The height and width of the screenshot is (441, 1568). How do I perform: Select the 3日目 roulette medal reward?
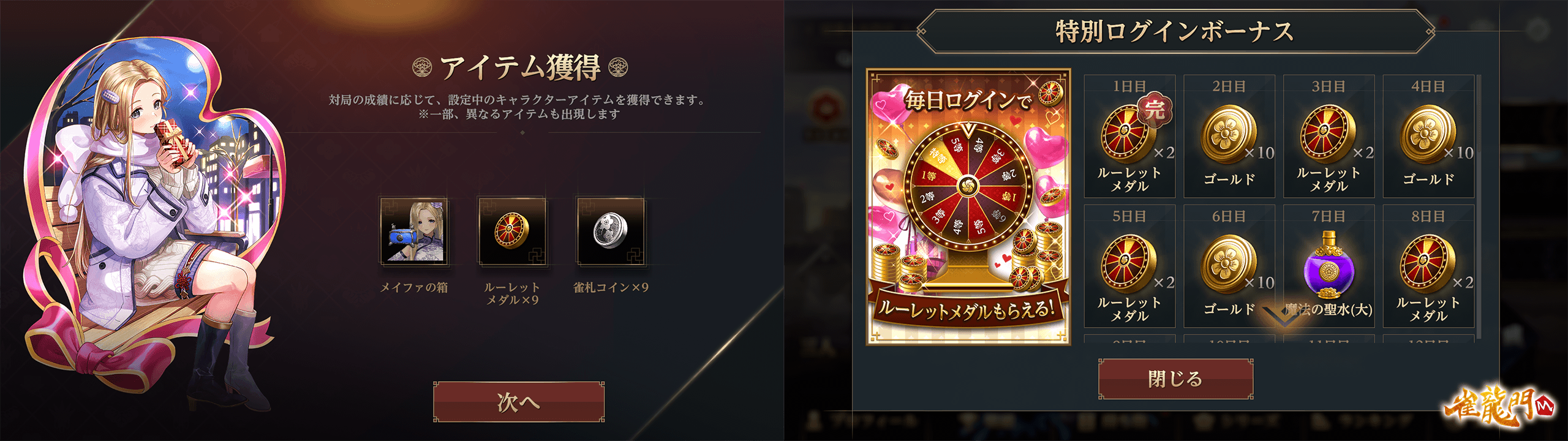(1329, 136)
